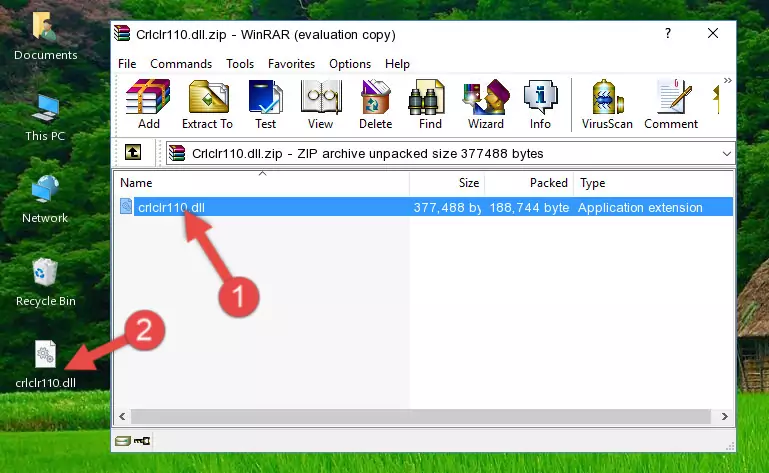Click the horizontal scrollbar left arrow
This screenshot has width=769, height=473.
click(122, 417)
